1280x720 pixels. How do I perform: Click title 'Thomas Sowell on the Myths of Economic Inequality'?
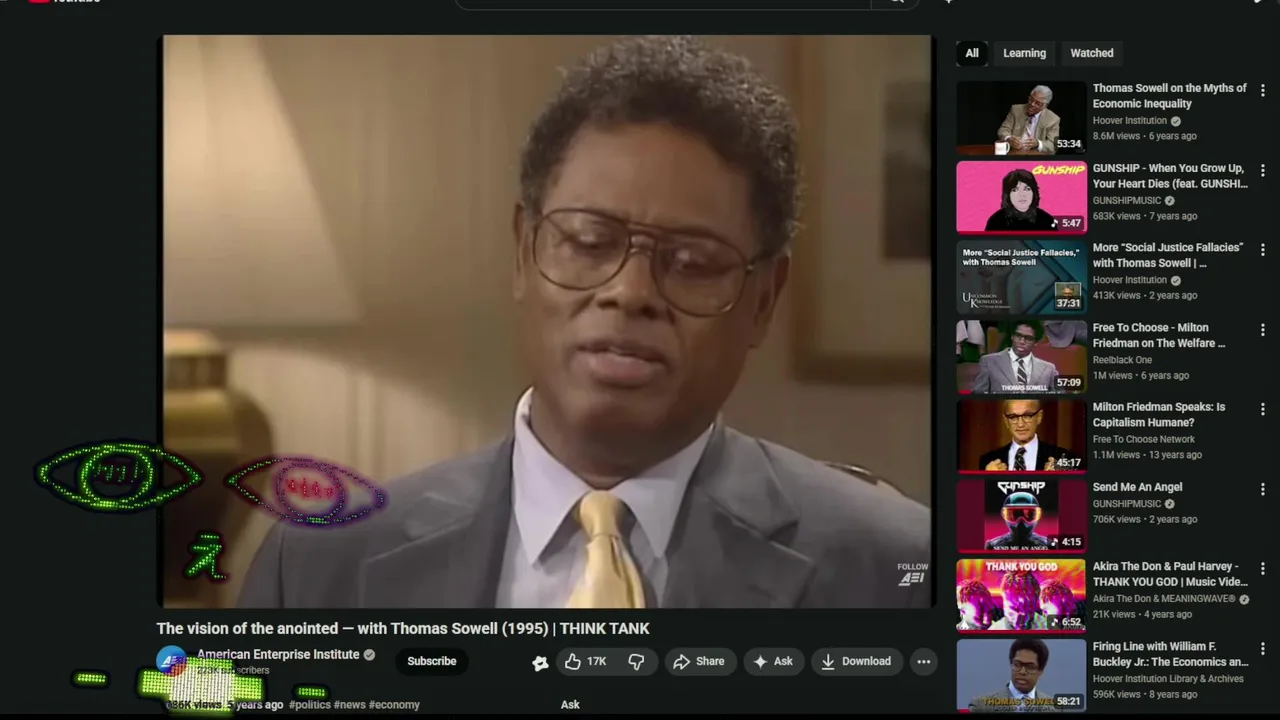[1169, 96]
